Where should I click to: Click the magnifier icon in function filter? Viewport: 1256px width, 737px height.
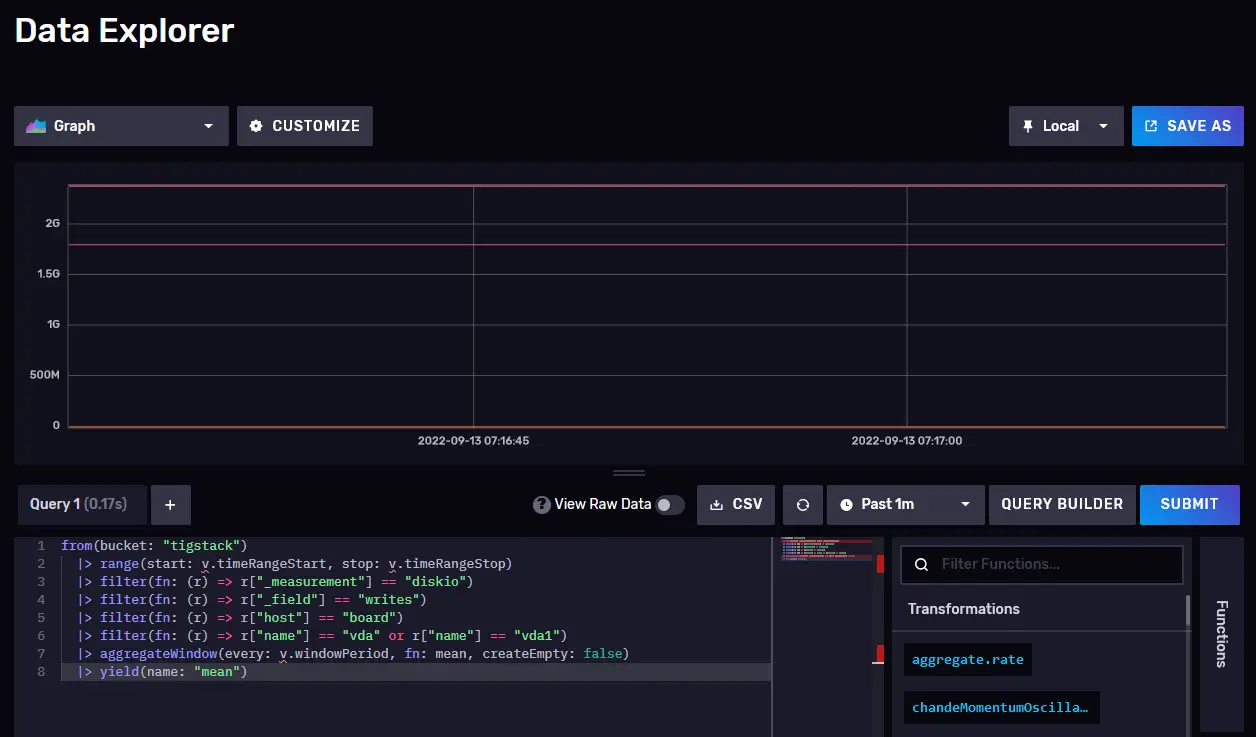click(x=922, y=564)
